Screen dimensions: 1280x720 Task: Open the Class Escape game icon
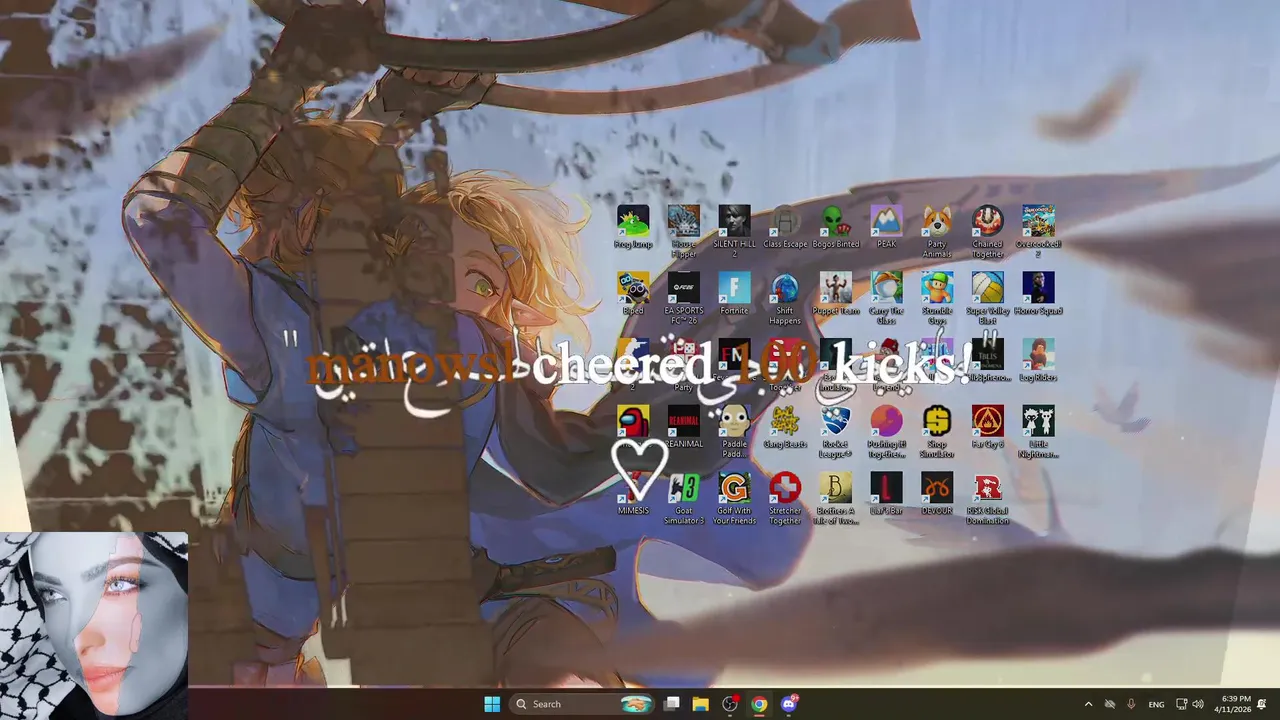[x=785, y=227]
